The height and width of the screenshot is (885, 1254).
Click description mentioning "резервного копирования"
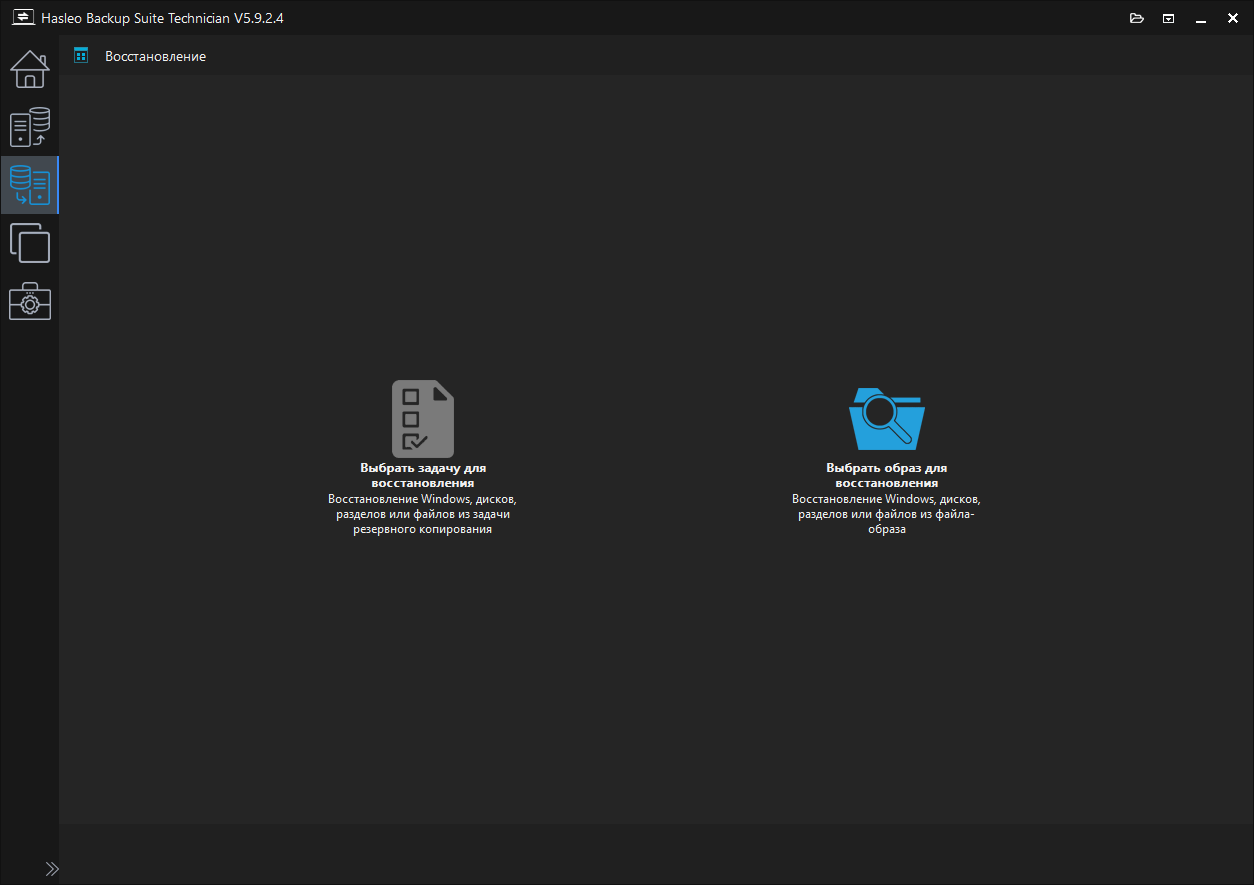(x=423, y=514)
